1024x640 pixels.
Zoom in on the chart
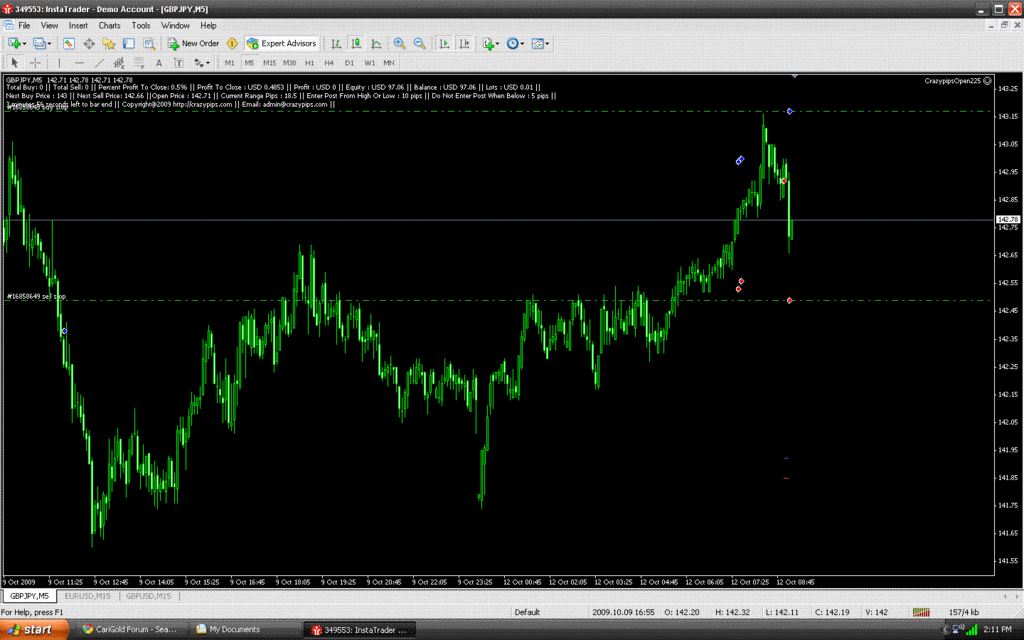point(399,44)
